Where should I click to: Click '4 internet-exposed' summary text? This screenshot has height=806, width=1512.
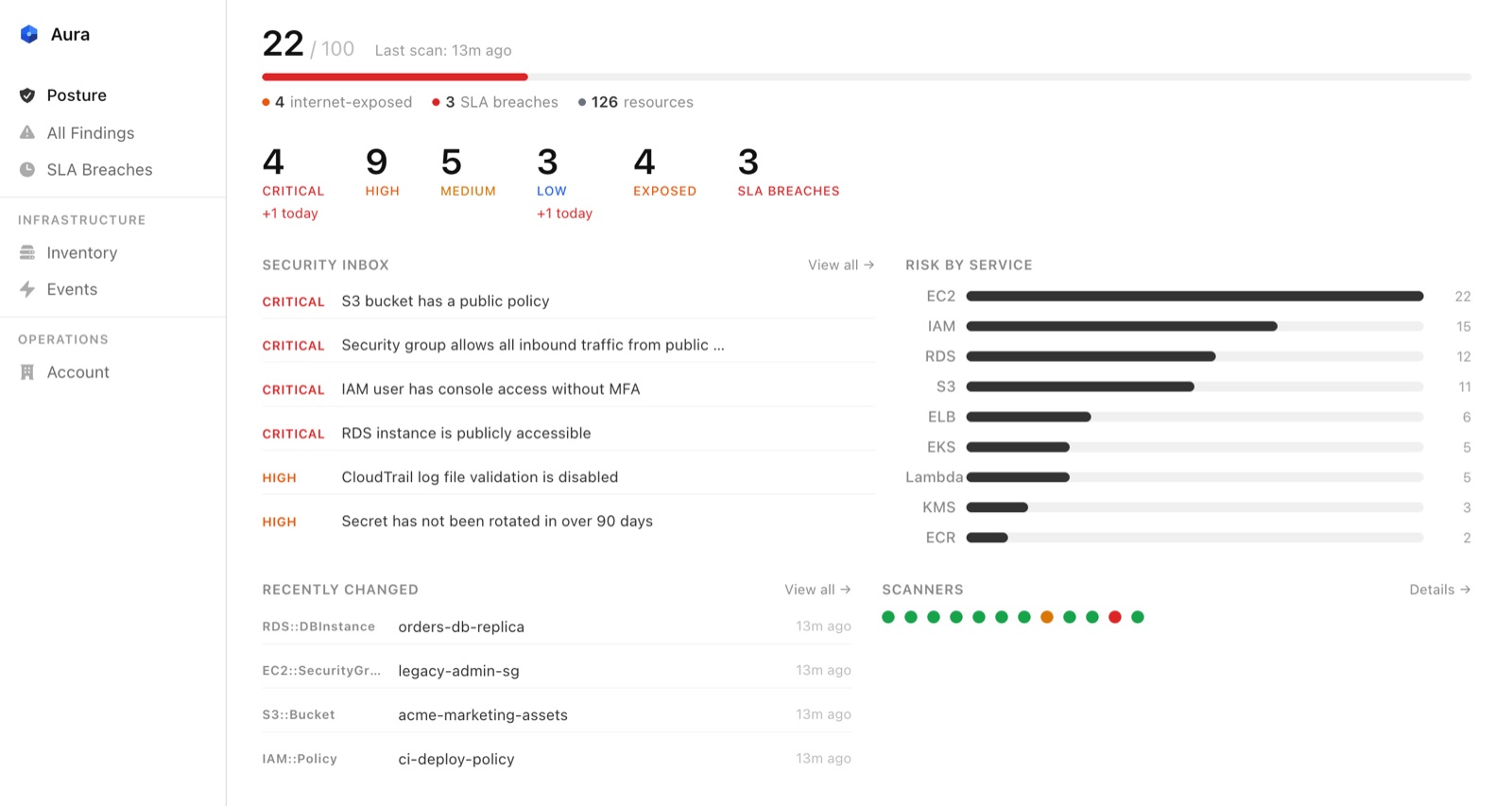point(337,102)
